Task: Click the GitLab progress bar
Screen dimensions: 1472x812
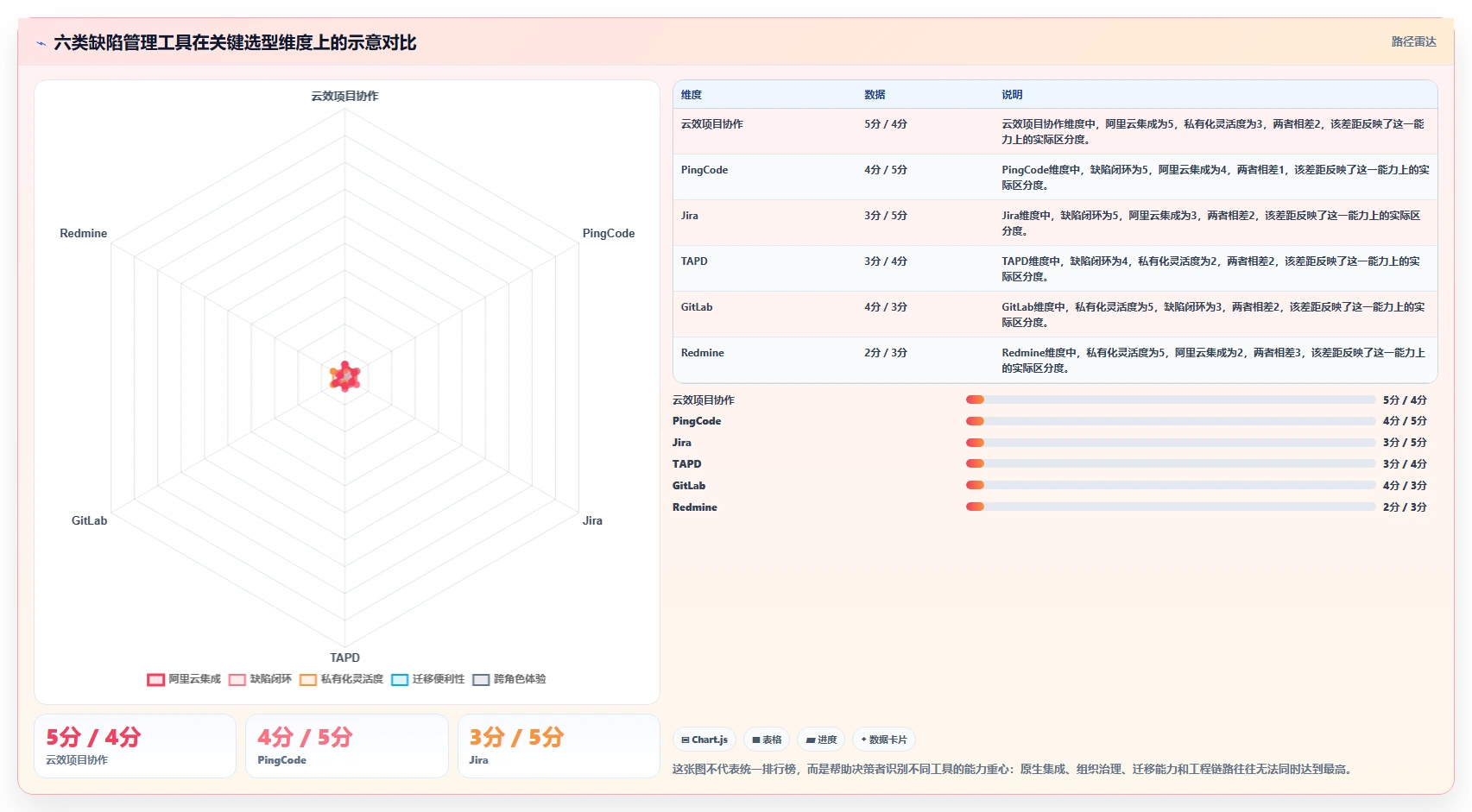Action: point(1171,486)
